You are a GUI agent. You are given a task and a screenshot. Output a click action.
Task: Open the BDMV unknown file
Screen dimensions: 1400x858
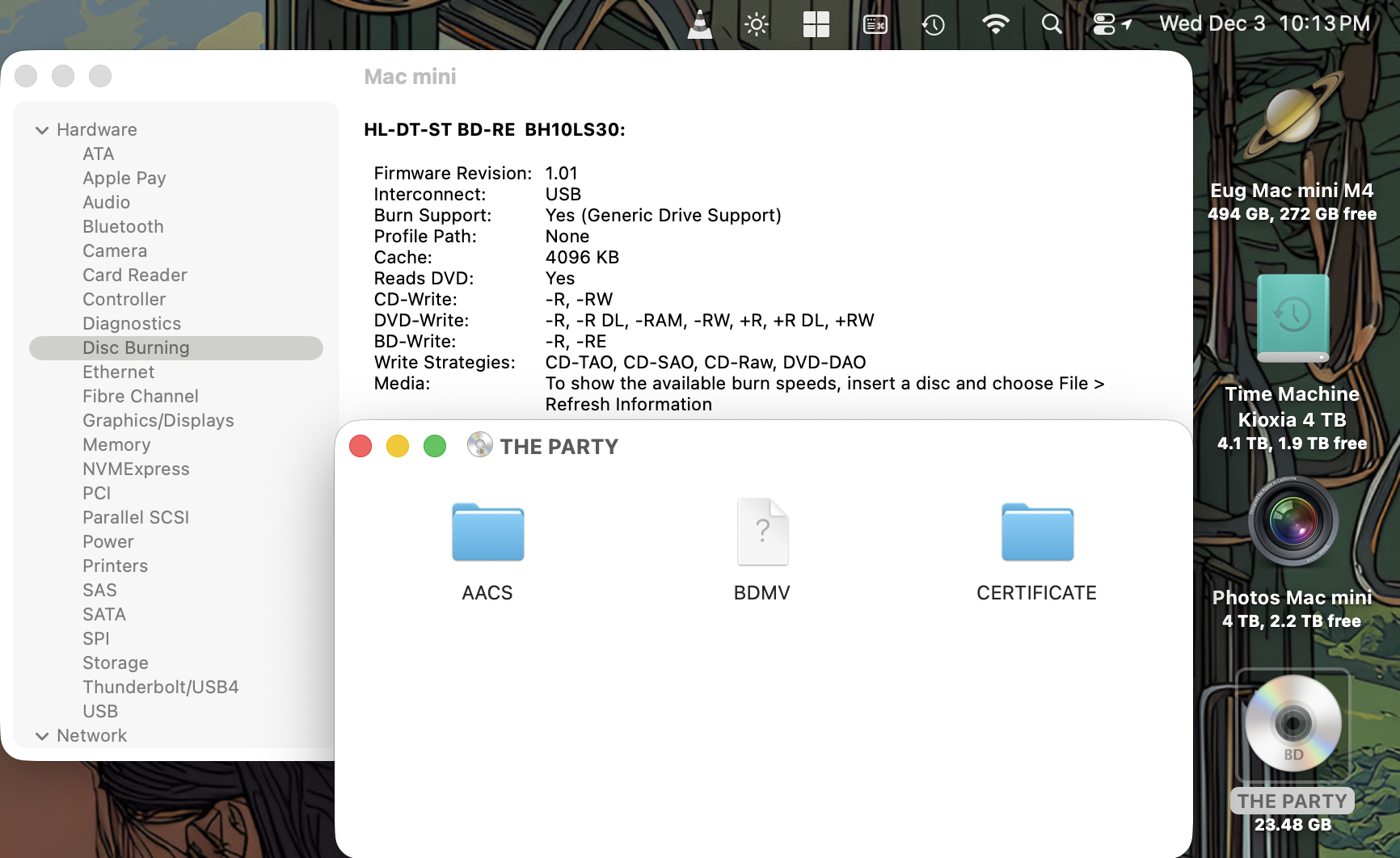(762, 532)
